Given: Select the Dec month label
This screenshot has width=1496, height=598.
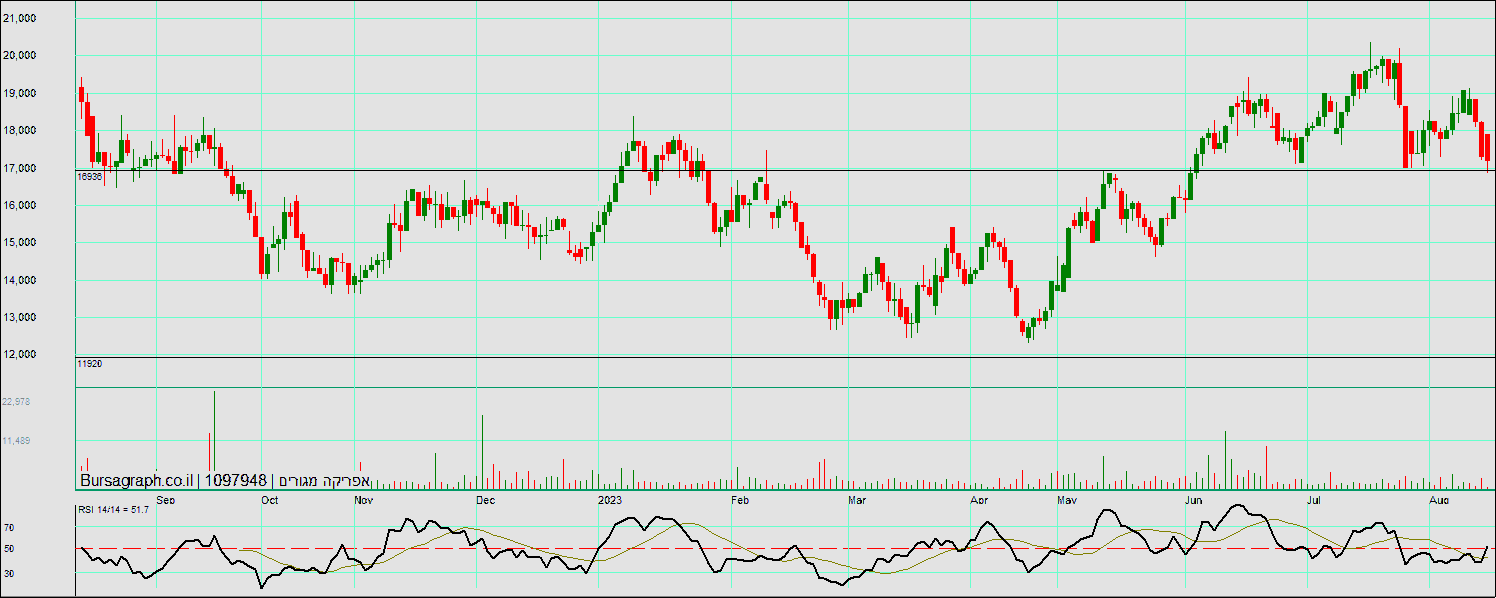Looking at the screenshot, I should (486, 498).
